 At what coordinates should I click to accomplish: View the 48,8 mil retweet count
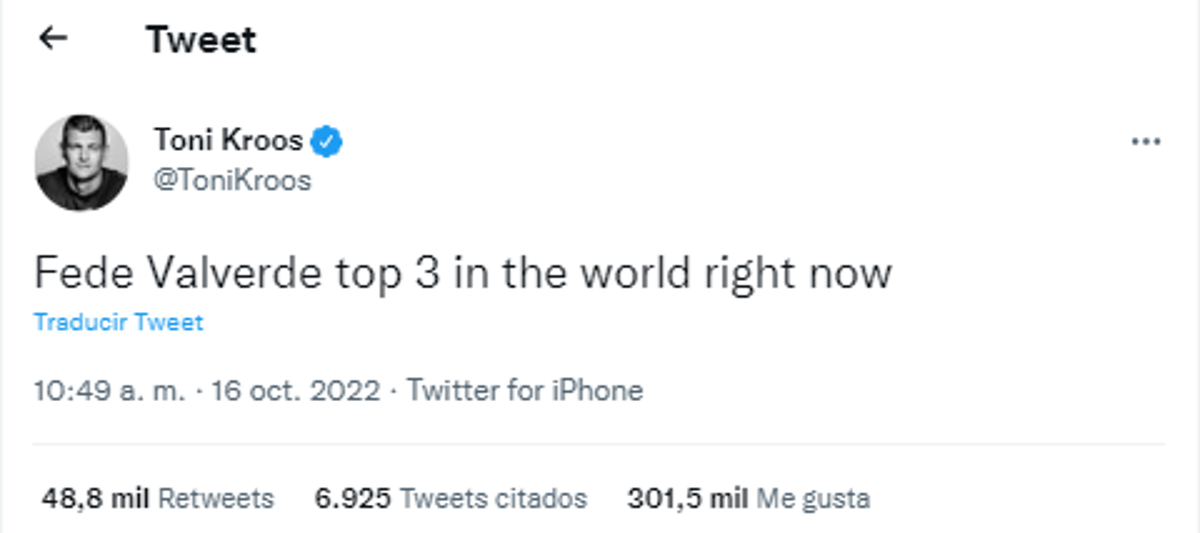point(96,498)
